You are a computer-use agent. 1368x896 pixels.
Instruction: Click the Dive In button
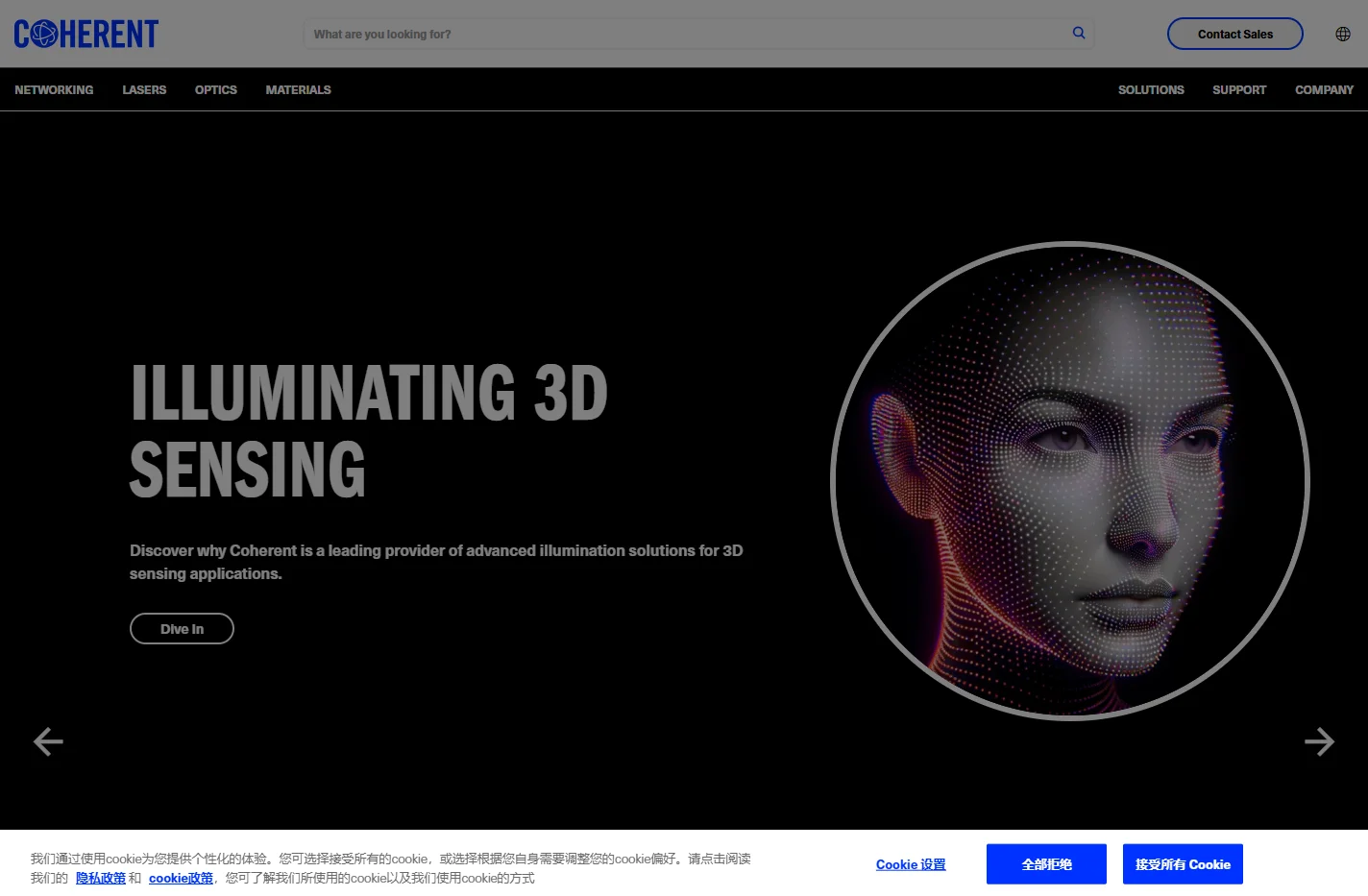coord(182,629)
